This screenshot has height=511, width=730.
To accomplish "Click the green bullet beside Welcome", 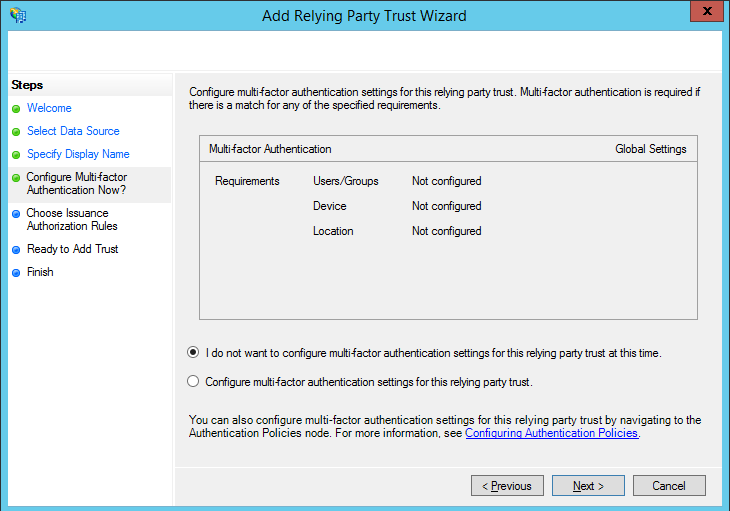I will (16, 109).
